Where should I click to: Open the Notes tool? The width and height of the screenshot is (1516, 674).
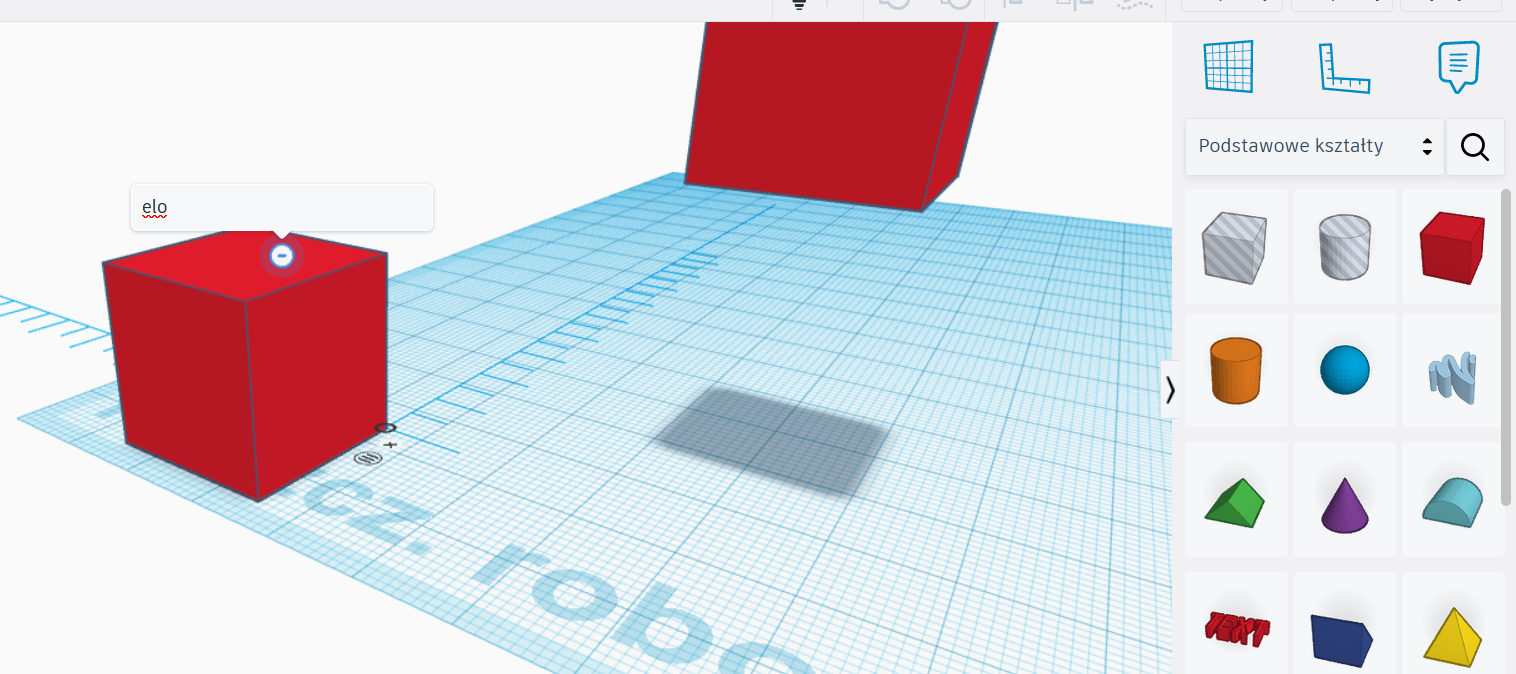pyautogui.click(x=1458, y=67)
